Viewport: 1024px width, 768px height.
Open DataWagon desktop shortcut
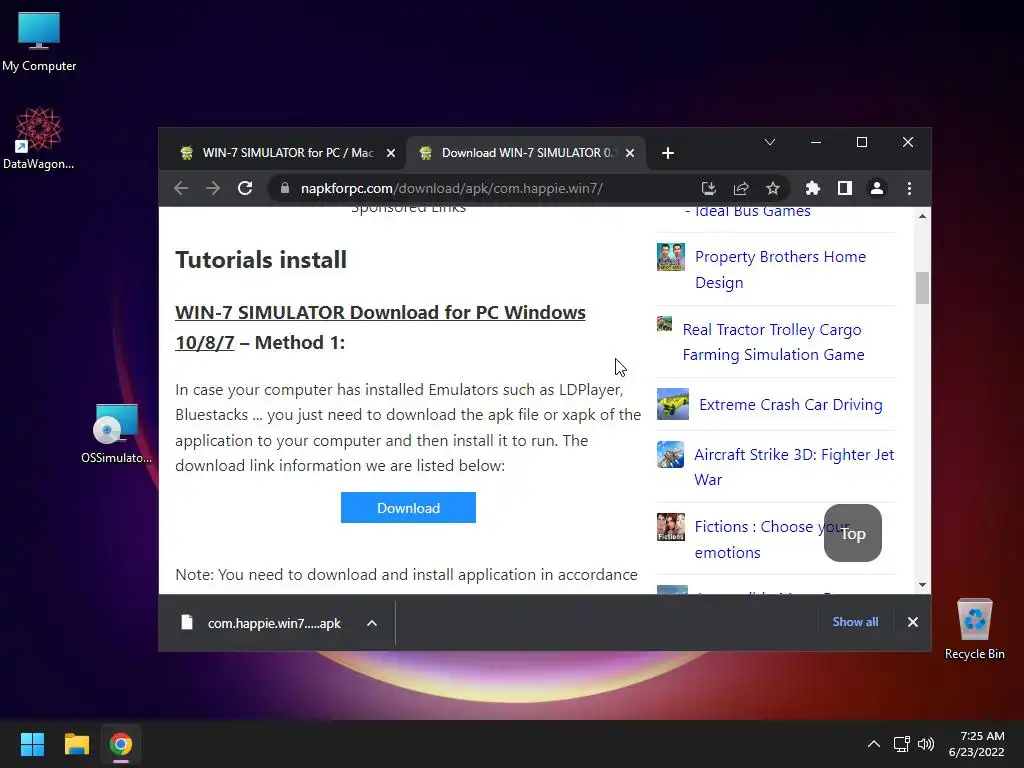pyautogui.click(x=39, y=138)
